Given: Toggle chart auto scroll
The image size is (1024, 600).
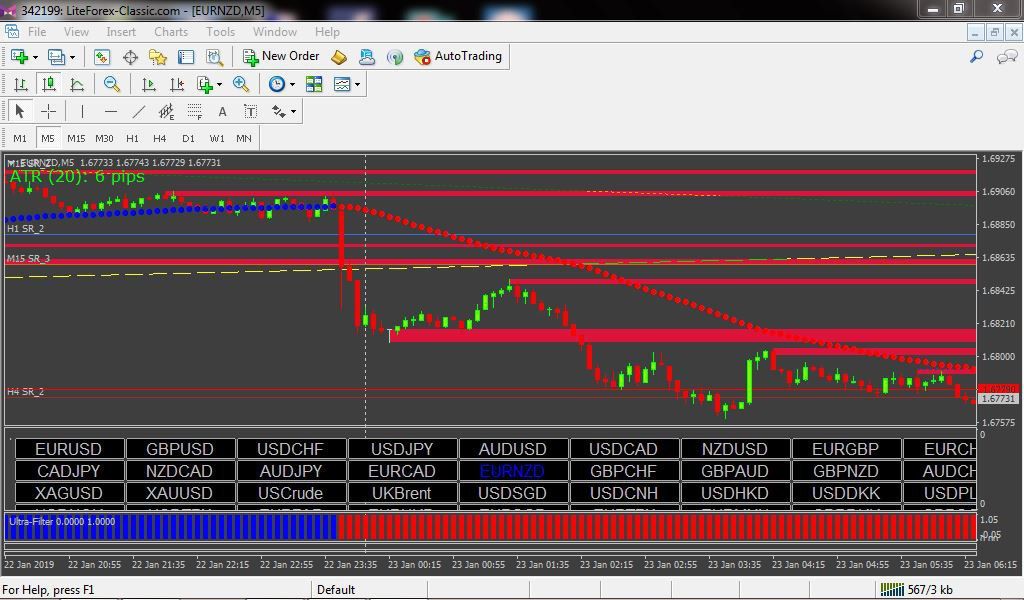Looking at the screenshot, I should (x=149, y=84).
